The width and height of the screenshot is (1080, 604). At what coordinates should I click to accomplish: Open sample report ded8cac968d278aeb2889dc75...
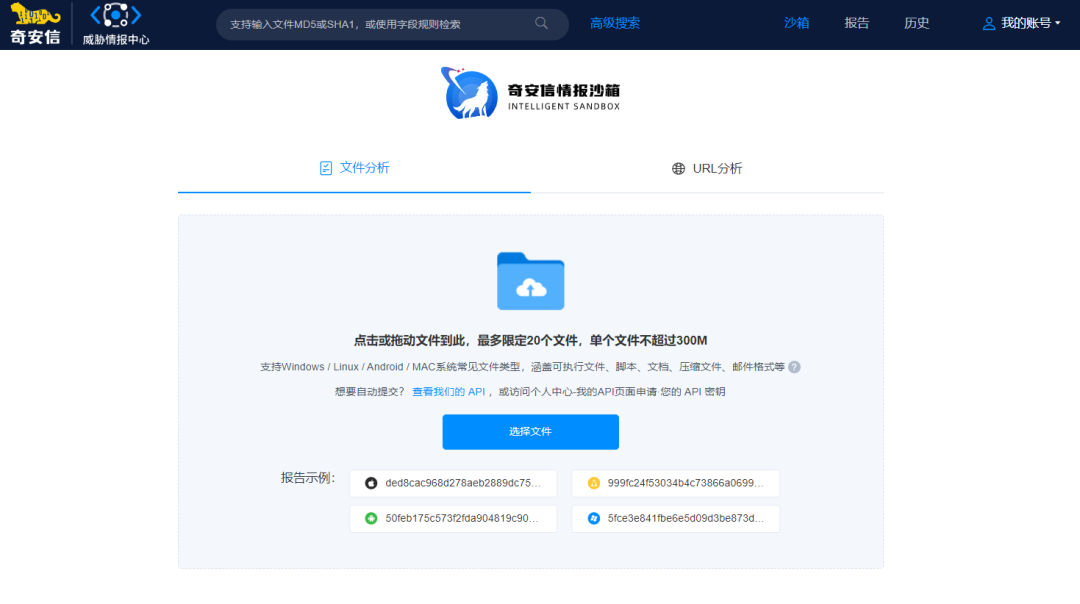pos(453,483)
